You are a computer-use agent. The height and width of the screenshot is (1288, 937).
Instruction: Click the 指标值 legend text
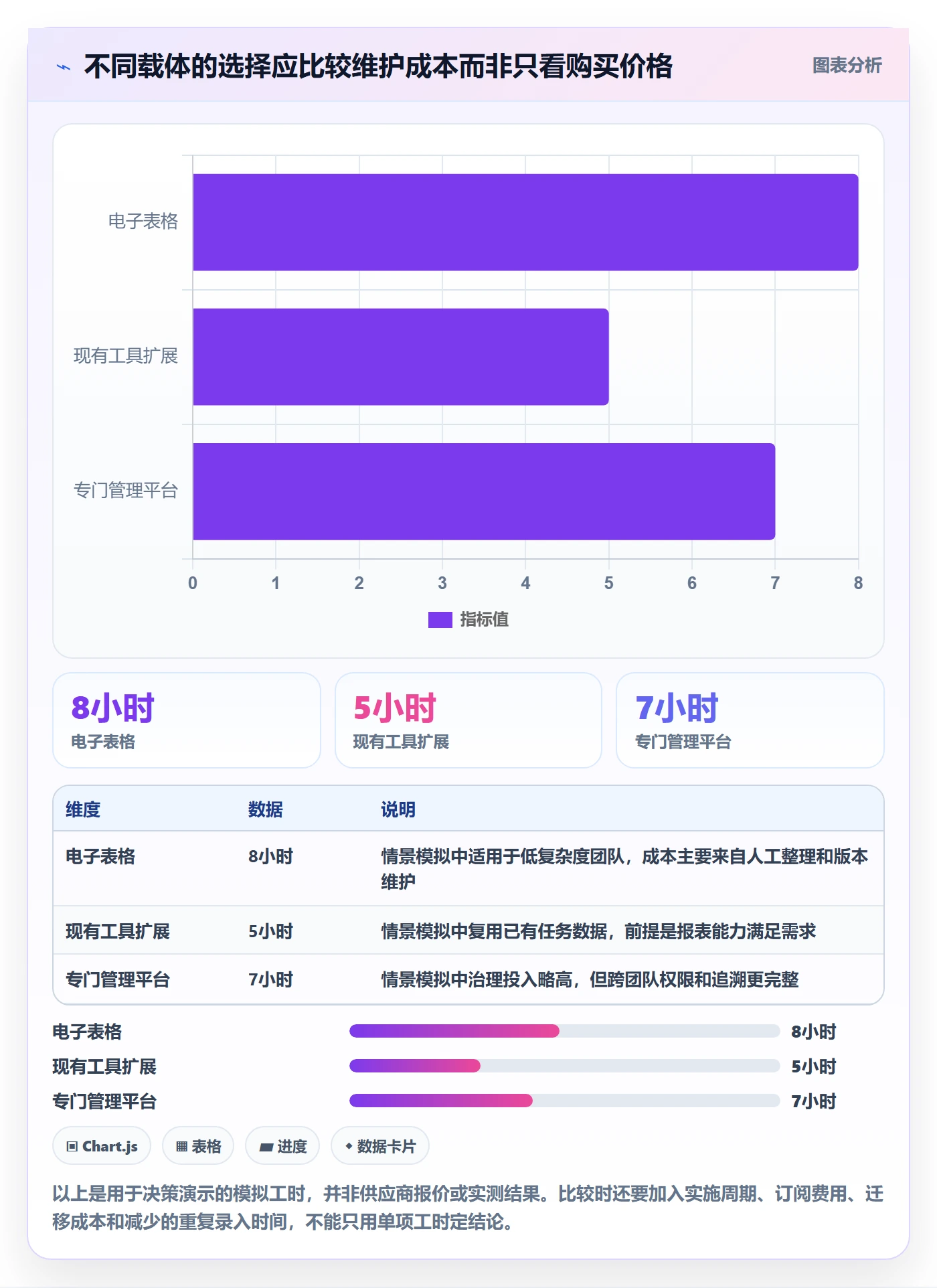(x=485, y=620)
